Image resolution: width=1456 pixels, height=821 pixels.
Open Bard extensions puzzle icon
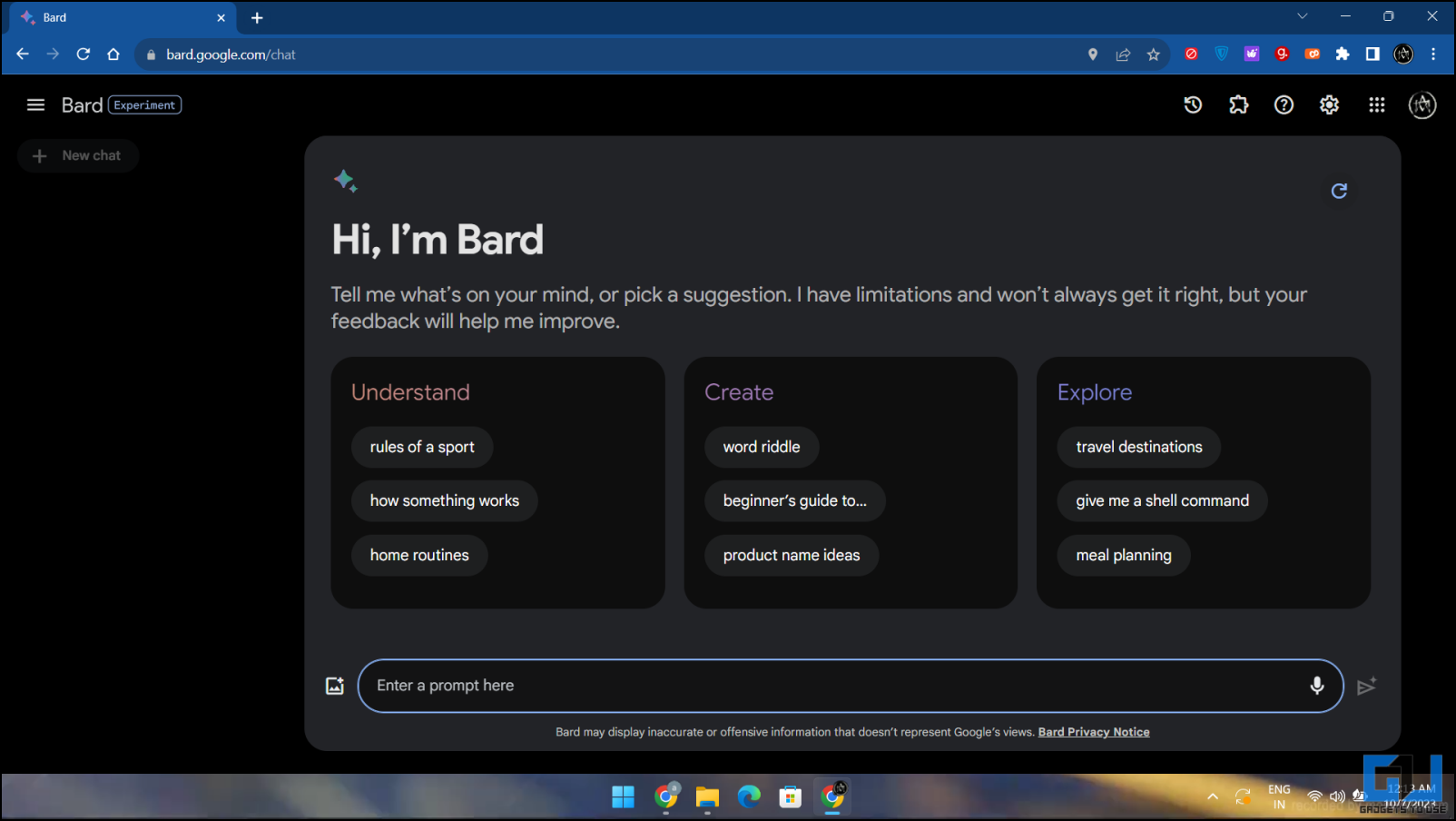click(1238, 105)
